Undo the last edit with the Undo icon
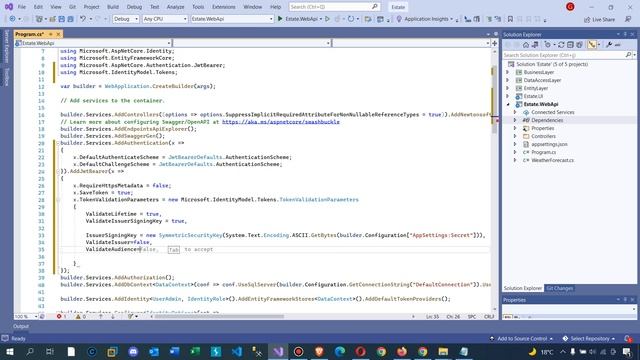Screen dimensions: 640x360 (83, 19)
